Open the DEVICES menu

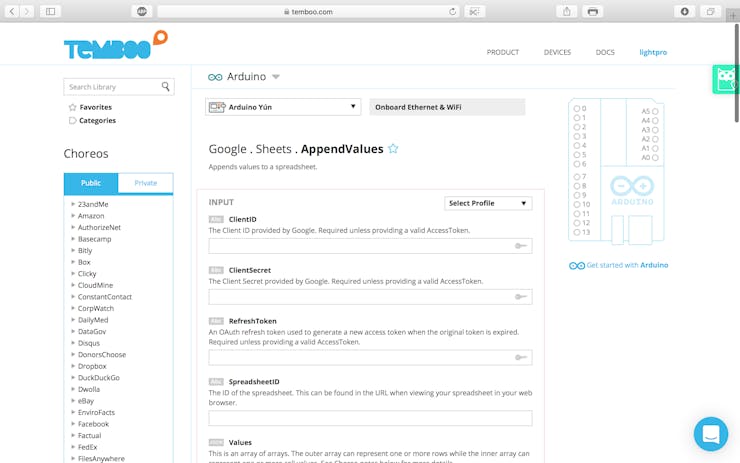point(557,52)
